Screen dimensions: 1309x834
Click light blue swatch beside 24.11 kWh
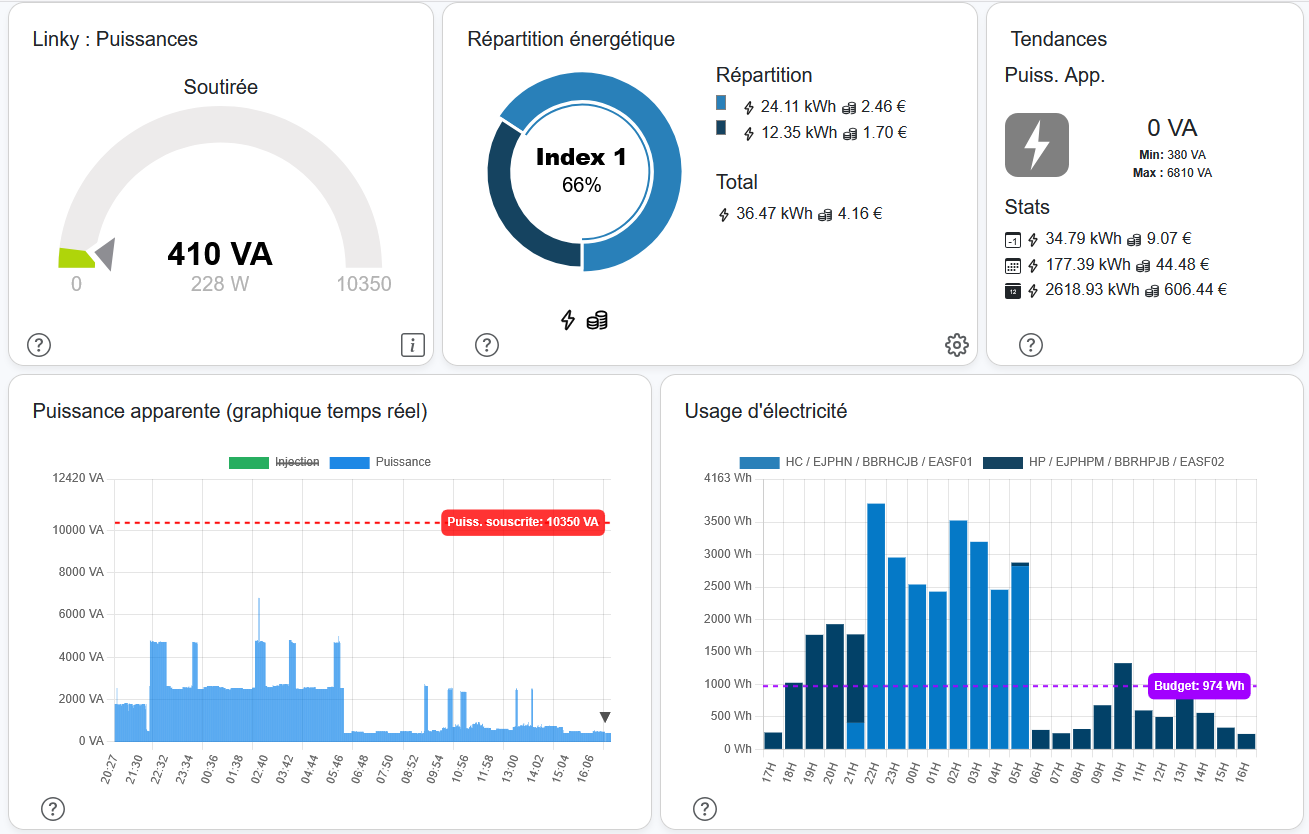tap(721, 103)
